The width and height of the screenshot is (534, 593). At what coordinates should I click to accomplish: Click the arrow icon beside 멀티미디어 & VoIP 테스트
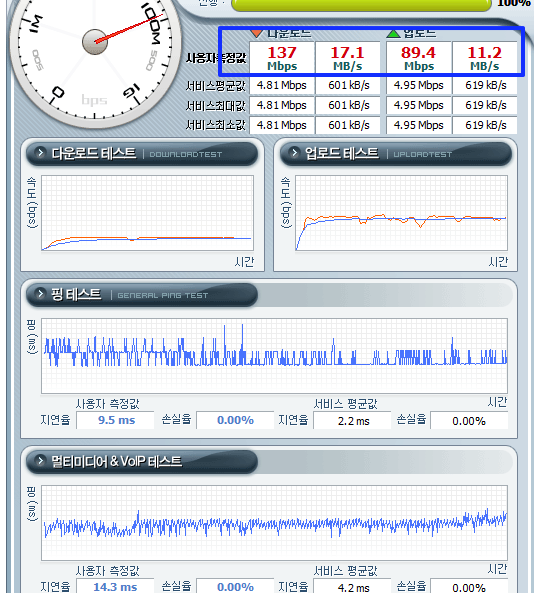click(40, 461)
